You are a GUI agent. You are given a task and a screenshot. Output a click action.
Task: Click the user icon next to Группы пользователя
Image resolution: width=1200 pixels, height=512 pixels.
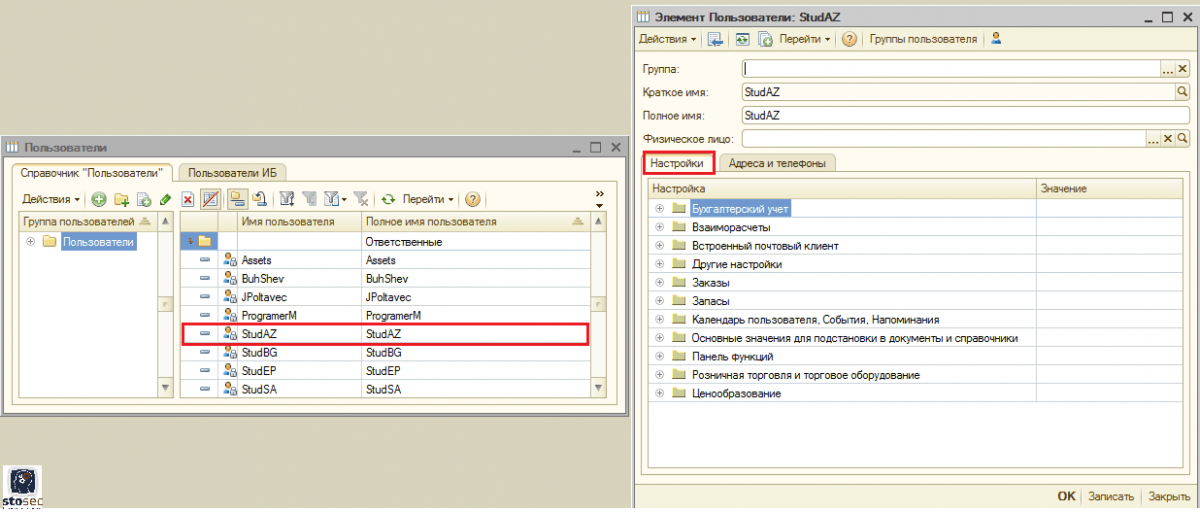[996, 39]
